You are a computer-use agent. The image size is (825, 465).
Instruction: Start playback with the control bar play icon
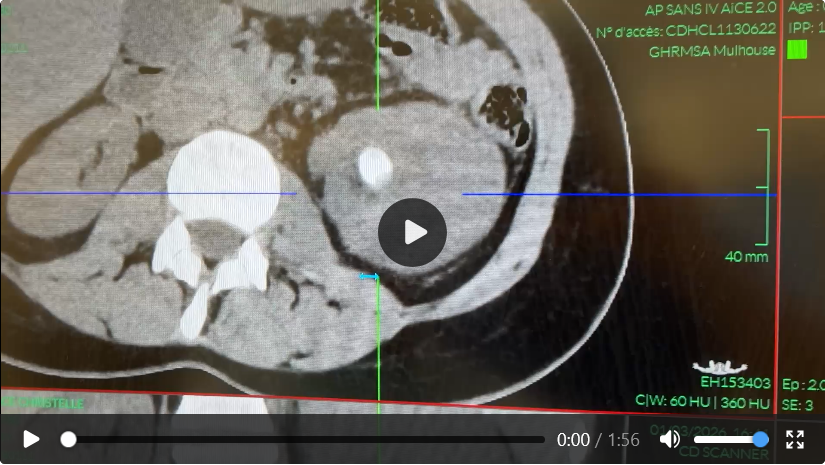click(32, 440)
